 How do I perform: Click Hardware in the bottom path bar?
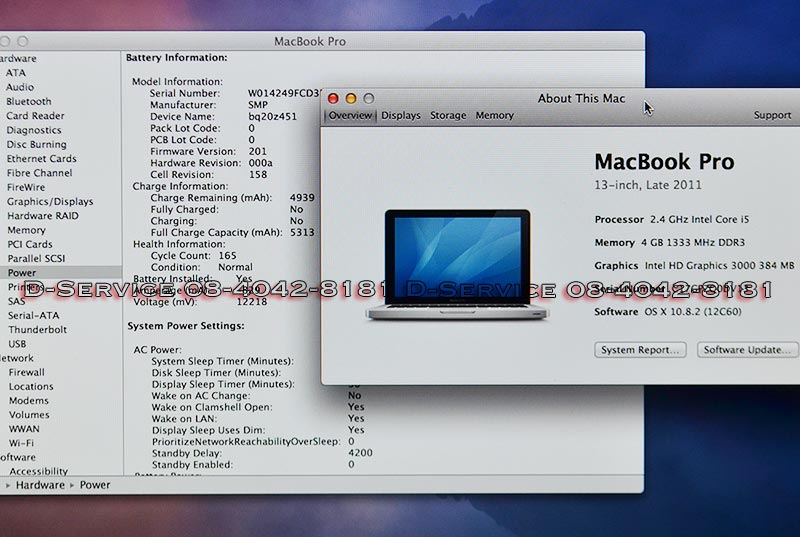pos(40,485)
